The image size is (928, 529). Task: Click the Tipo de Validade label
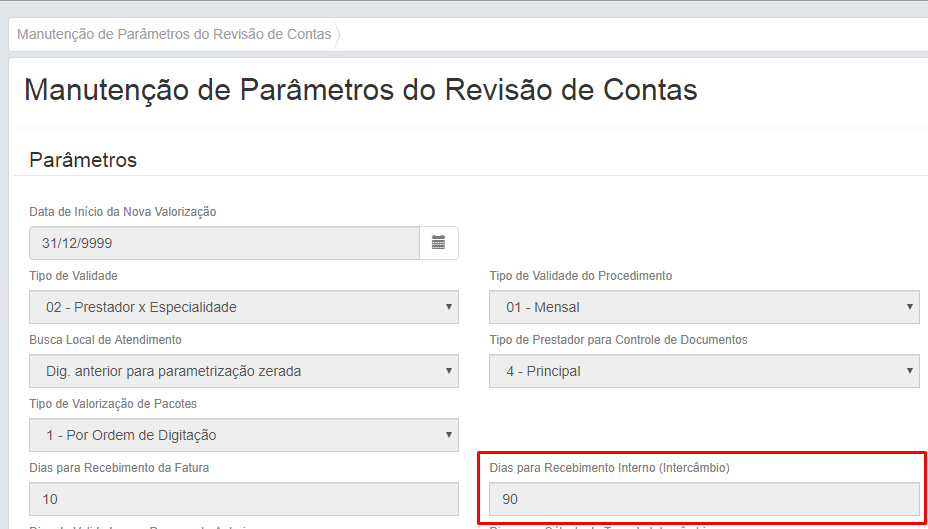click(x=73, y=276)
